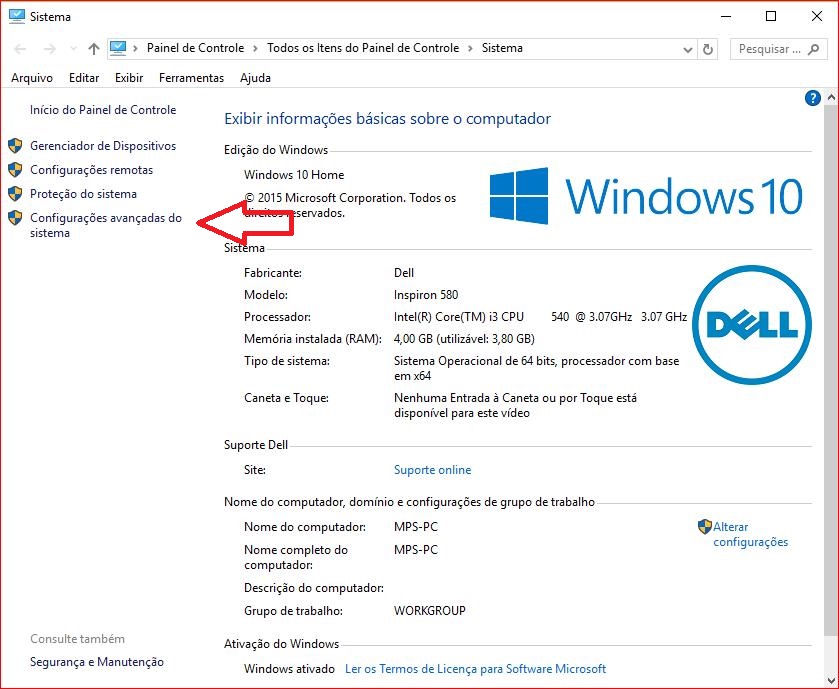Viewport: 839px width, 689px height.
Task: Click the shield icon beside Proteção do sistema
Action: tap(14, 193)
